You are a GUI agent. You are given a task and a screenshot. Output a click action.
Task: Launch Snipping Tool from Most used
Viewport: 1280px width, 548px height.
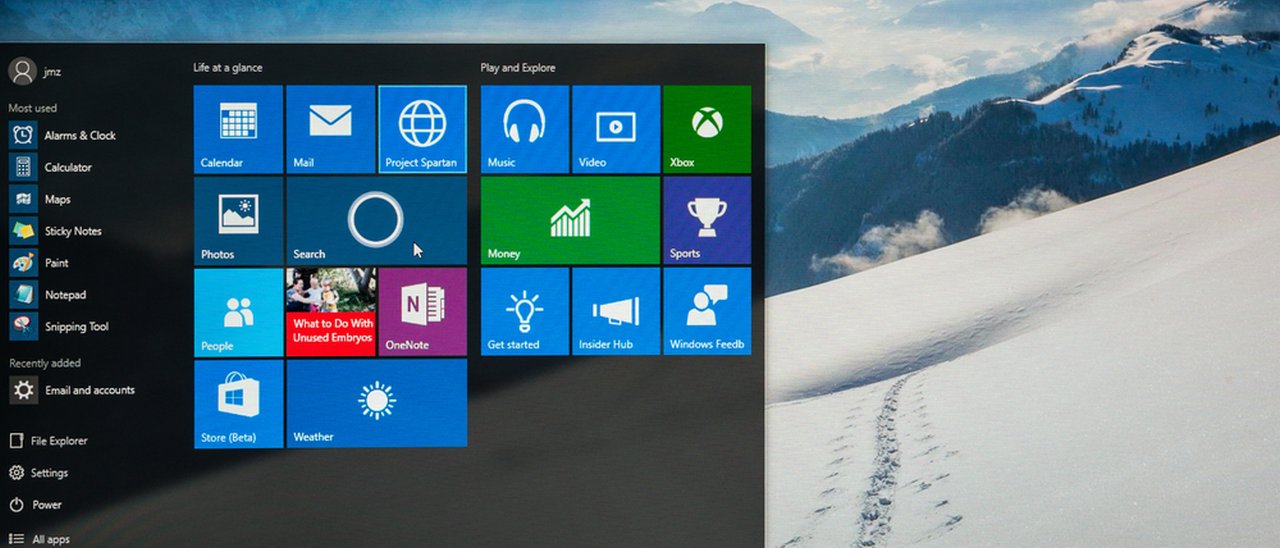[x=60, y=327]
